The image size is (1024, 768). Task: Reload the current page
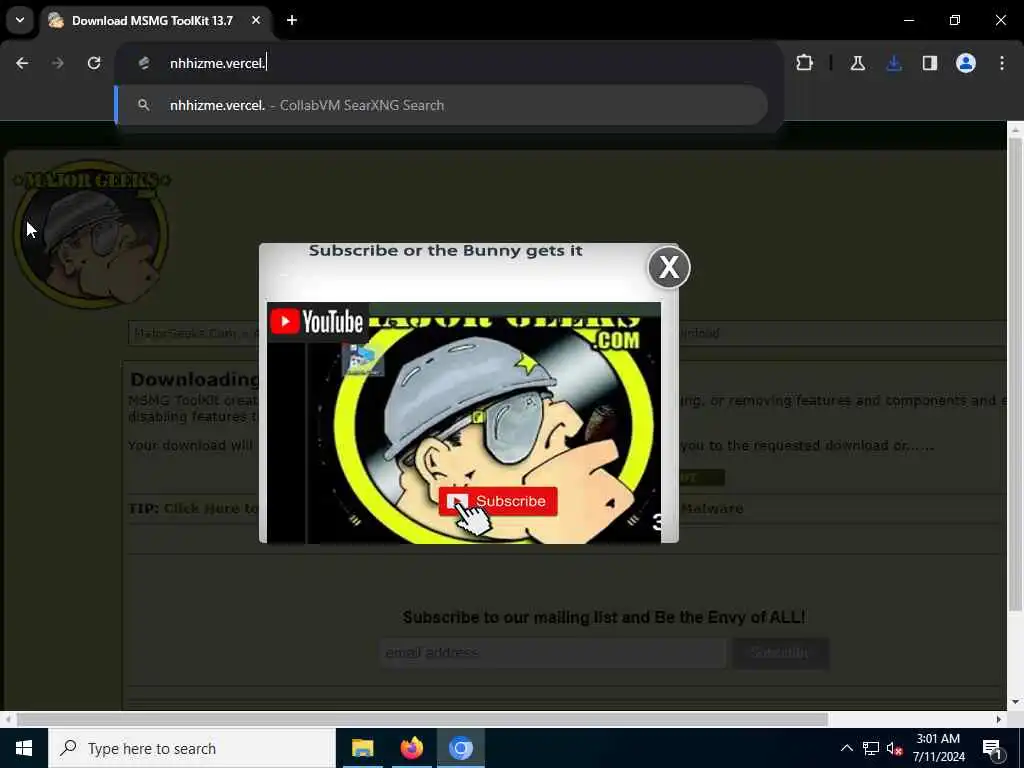[94, 63]
